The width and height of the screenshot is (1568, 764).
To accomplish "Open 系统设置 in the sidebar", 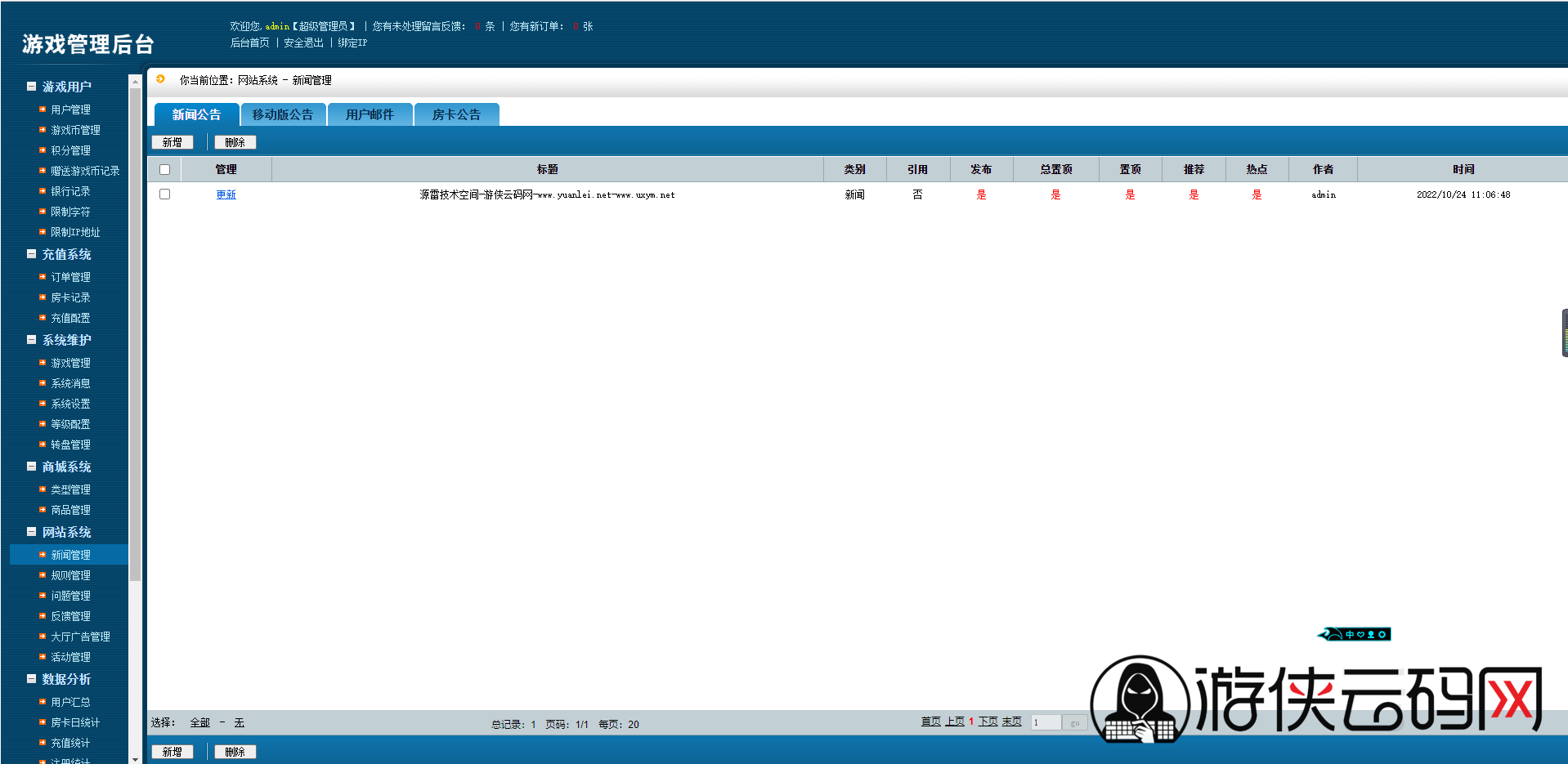I will (70, 404).
